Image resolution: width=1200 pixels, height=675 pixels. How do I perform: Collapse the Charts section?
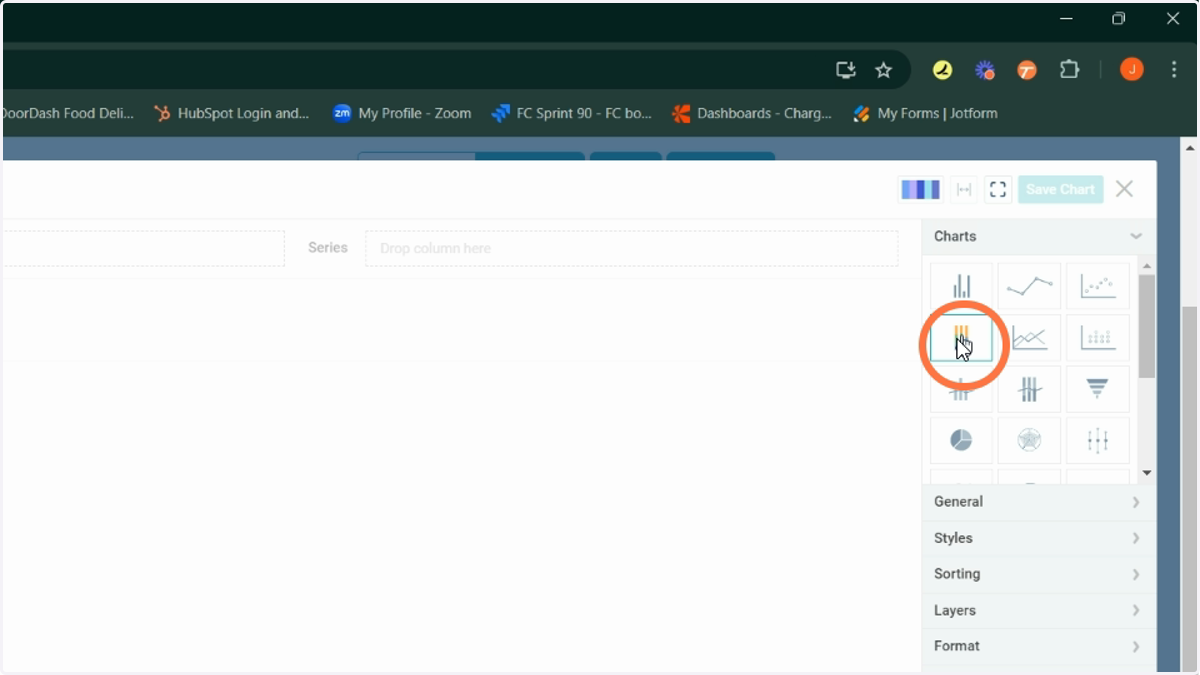click(1038, 236)
